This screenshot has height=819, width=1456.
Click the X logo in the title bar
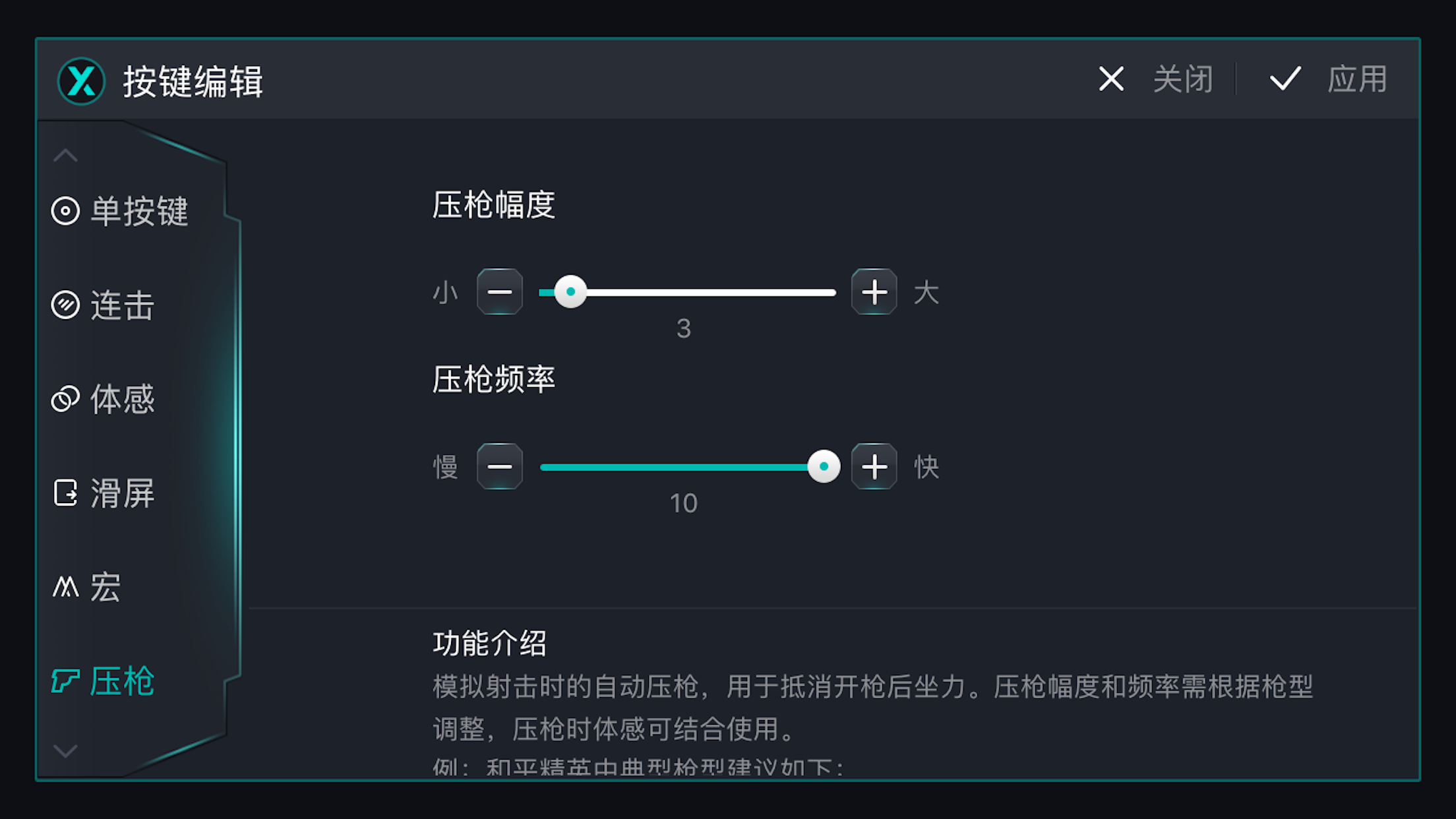point(80,80)
